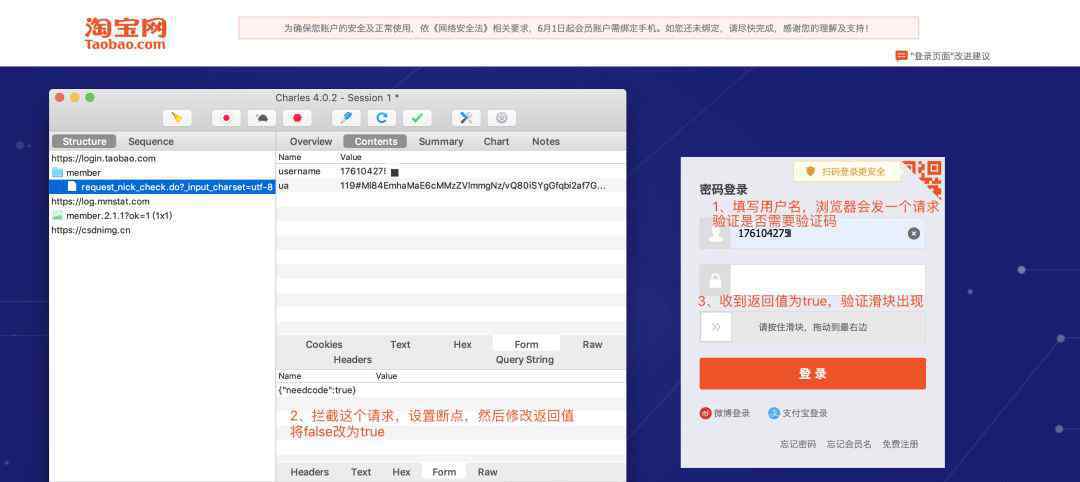Click the ua value starting with 119#
The width and height of the screenshot is (1080, 482).
472,186
